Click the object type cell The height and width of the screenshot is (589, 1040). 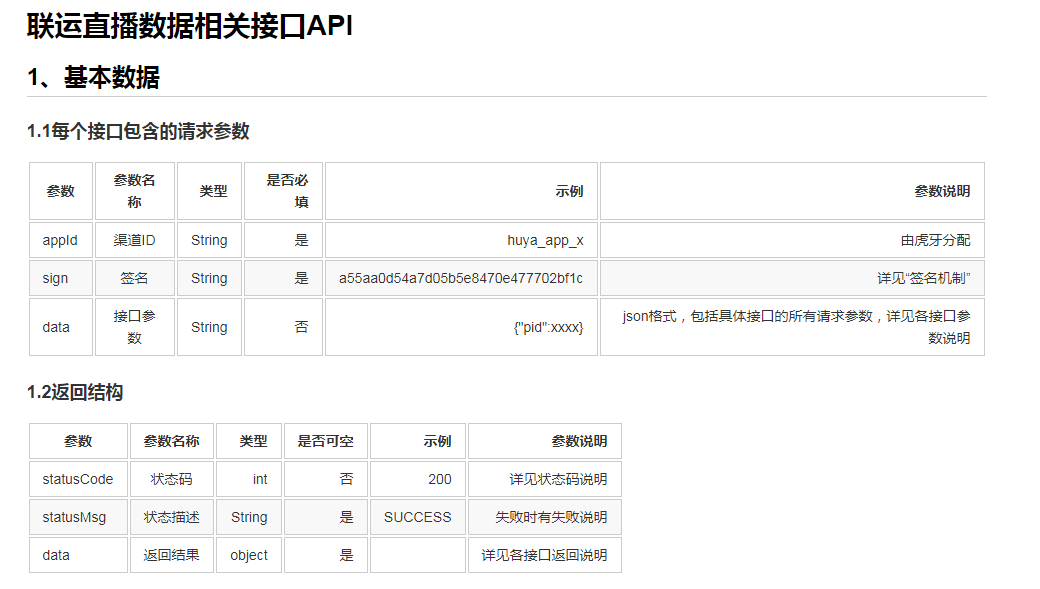249,555
